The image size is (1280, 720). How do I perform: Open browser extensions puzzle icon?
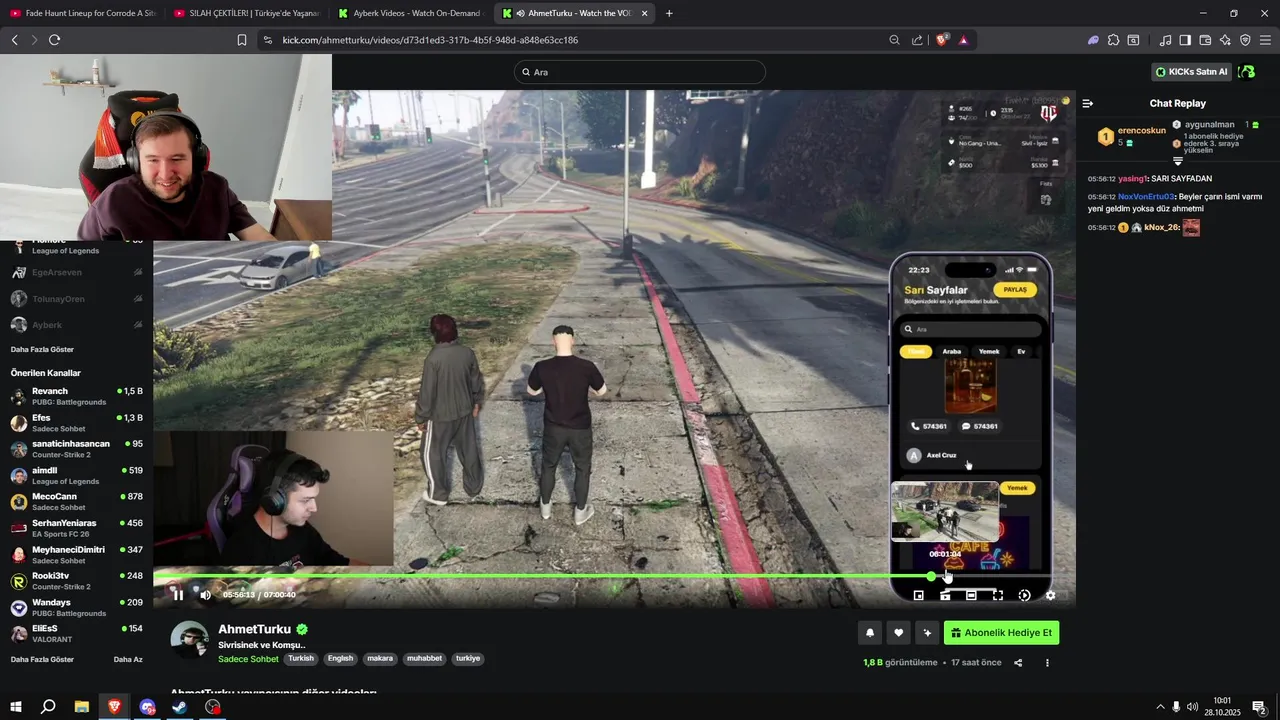pyautogui.click(x=1113, y=40)
